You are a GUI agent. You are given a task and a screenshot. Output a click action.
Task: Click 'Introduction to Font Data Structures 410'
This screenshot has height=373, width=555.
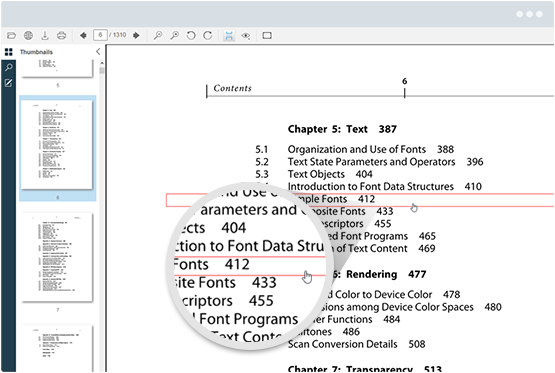point(384,186)
